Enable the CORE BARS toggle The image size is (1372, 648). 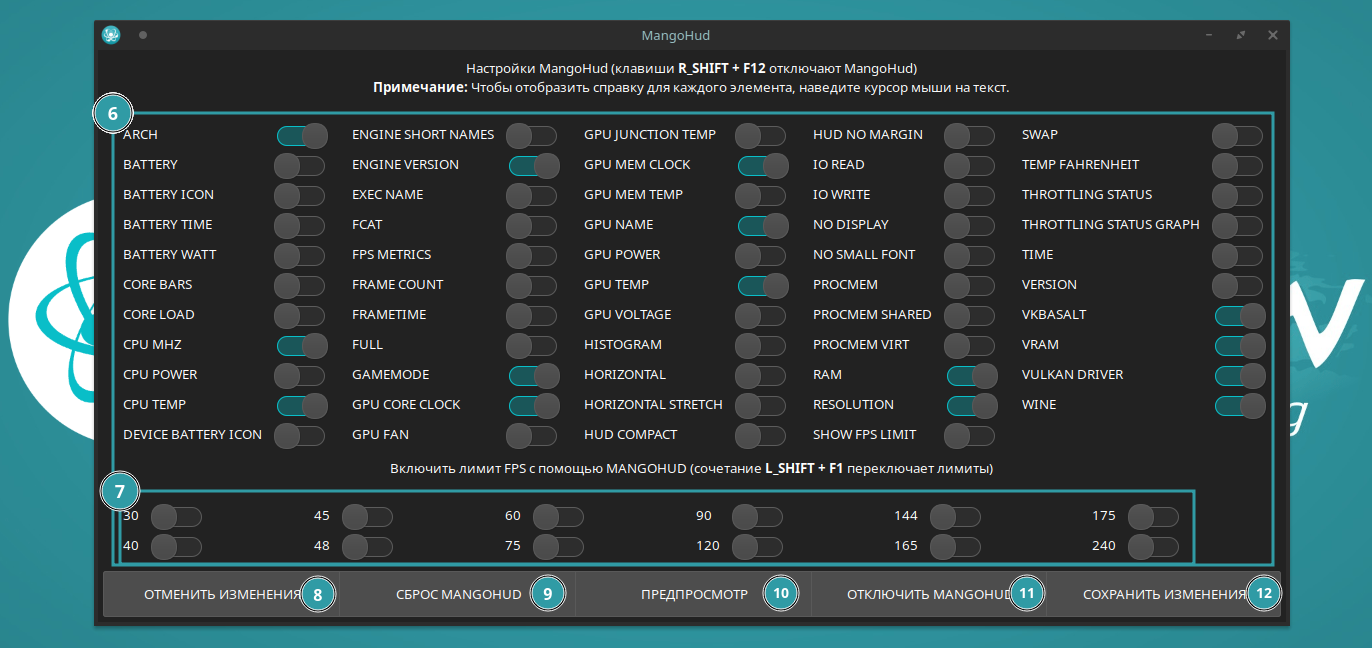(300, 285)
